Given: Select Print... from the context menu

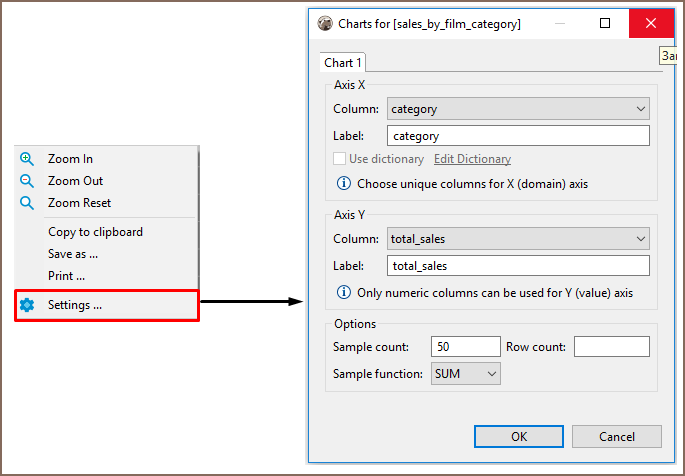Looking at the screenshot, I should click(66, 276).
